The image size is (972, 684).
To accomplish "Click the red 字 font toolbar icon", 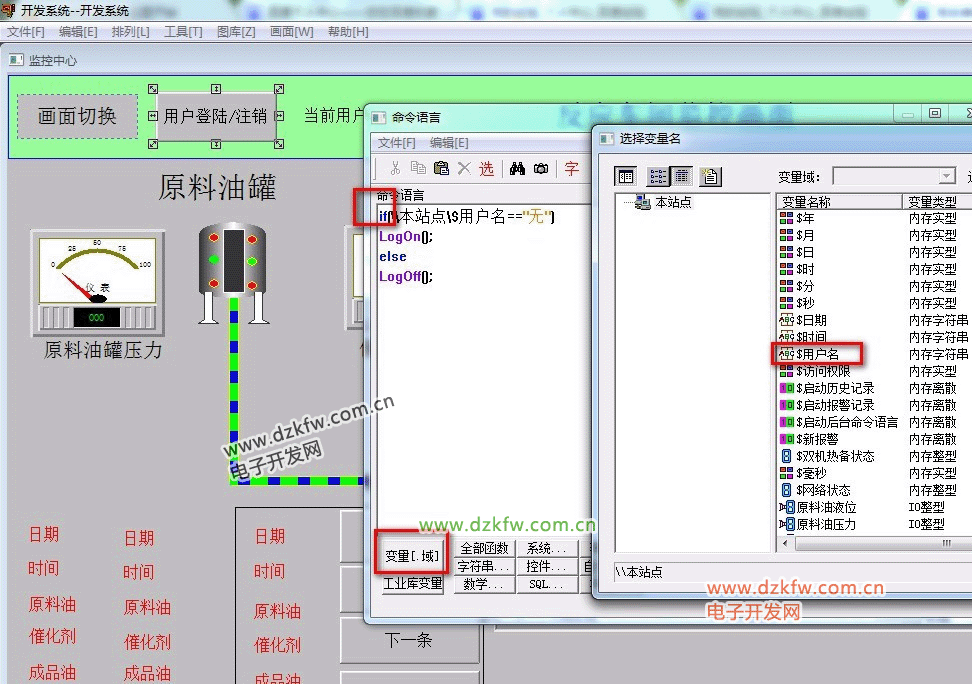I will coord(571,169).
